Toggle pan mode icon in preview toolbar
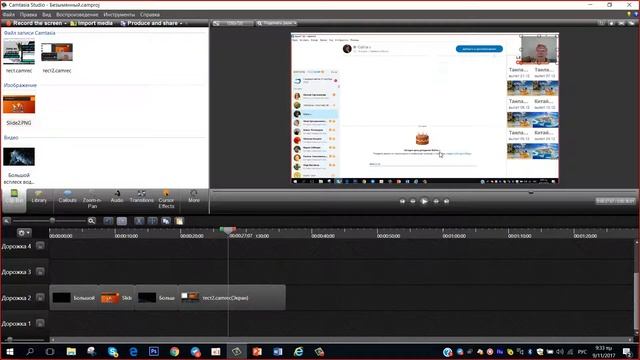640x360 pixels. tap(611, 23)
